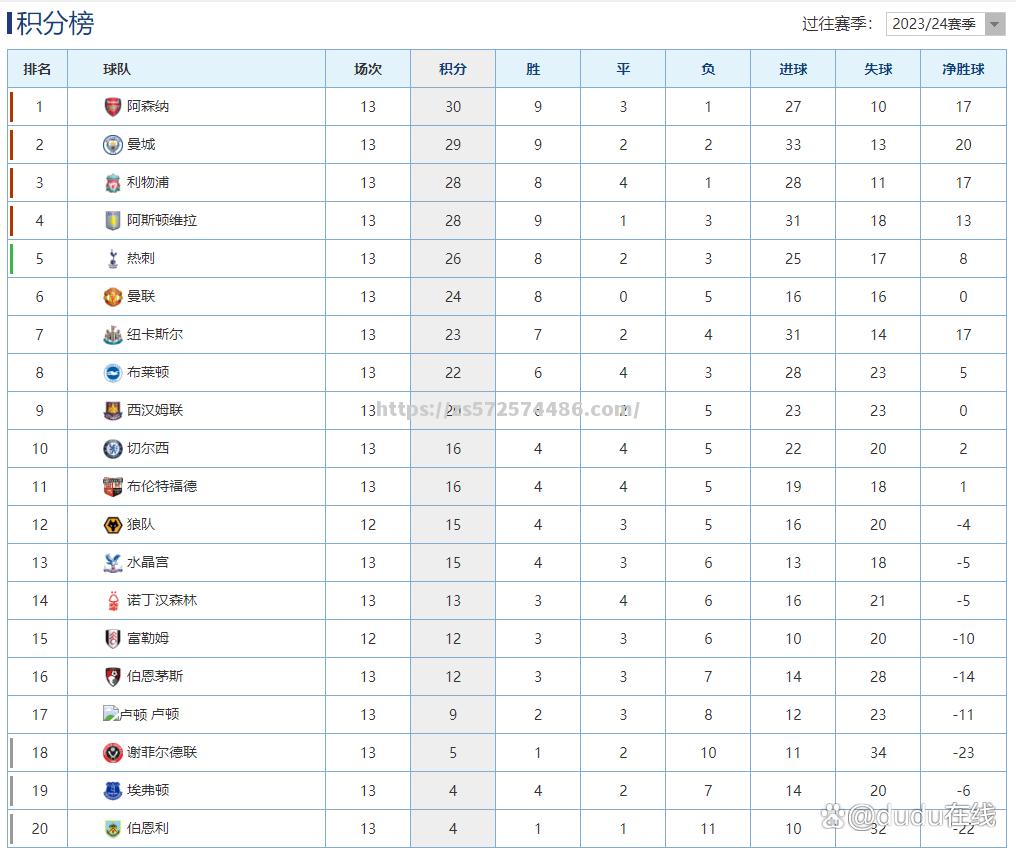1016x851 pixels.
Task: Click the 场次 column header
Action: (x=368, y=69)
